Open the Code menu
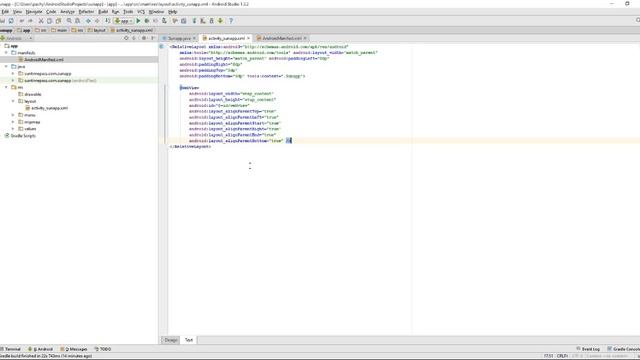 [51, 12]
